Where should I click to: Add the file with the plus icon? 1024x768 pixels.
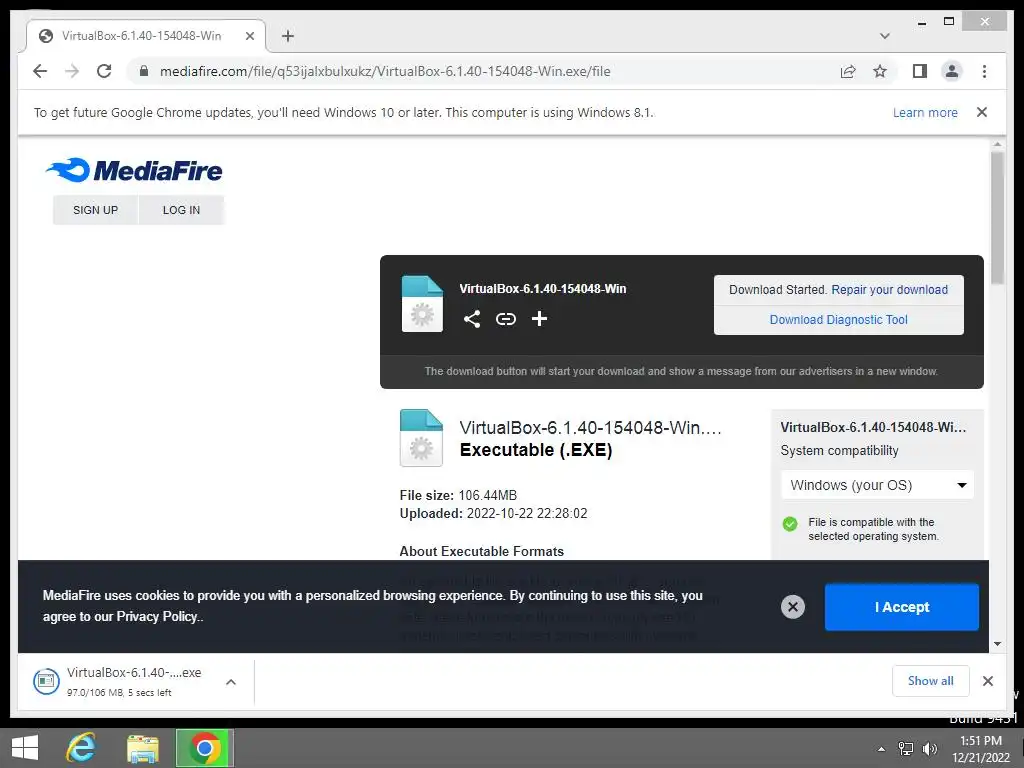539,319
